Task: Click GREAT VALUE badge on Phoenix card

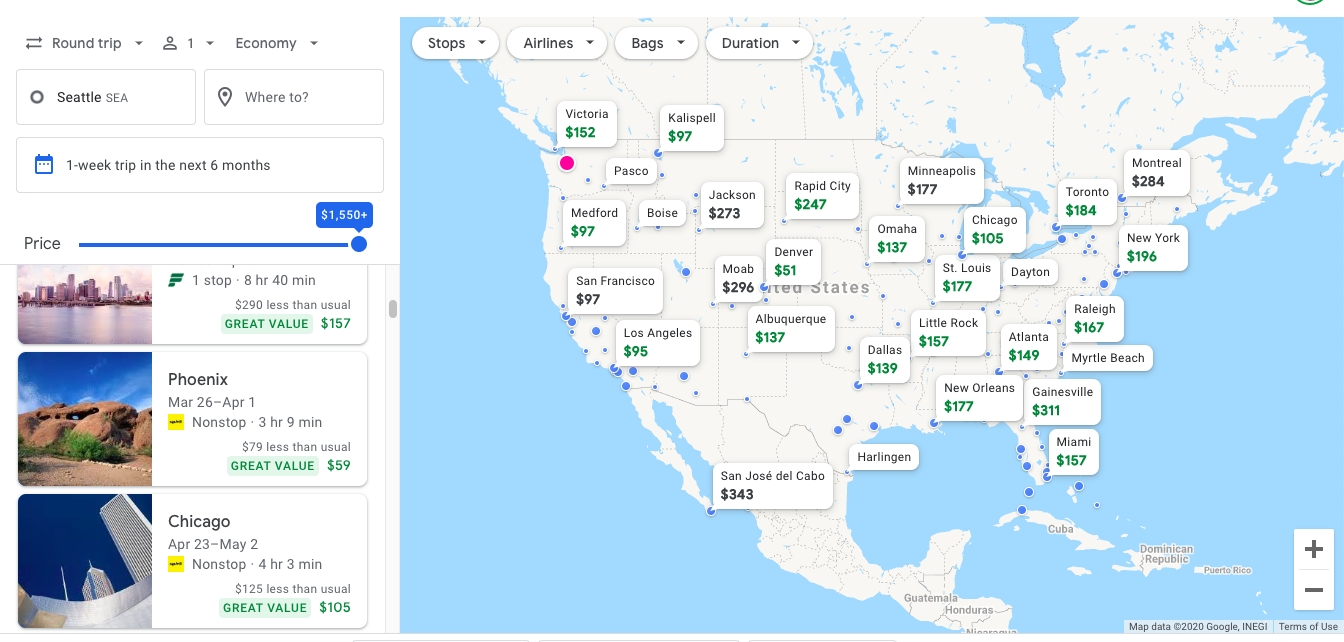Action: point(273,465)
